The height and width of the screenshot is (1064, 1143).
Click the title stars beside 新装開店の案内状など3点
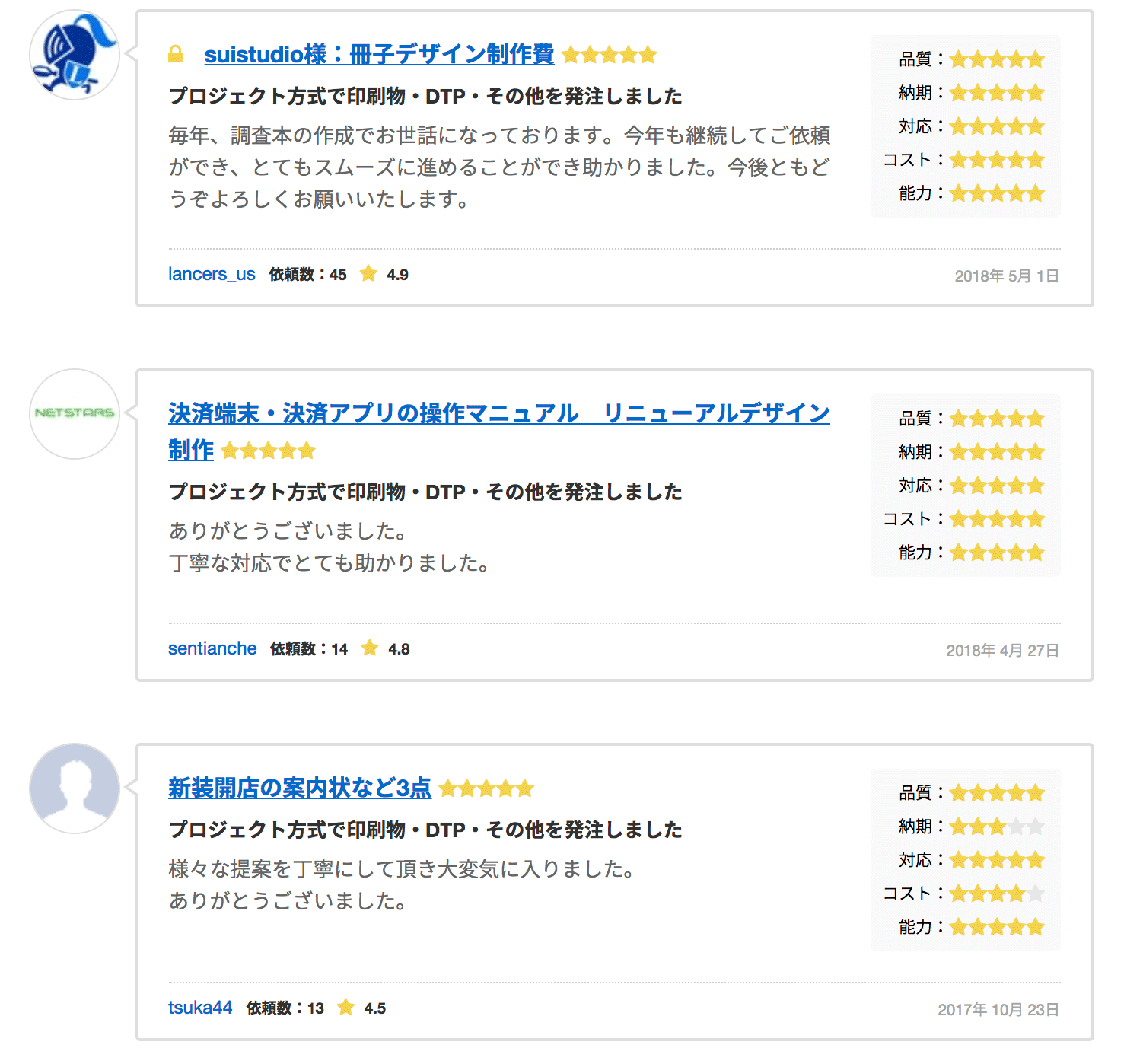[x=487, y=788]
